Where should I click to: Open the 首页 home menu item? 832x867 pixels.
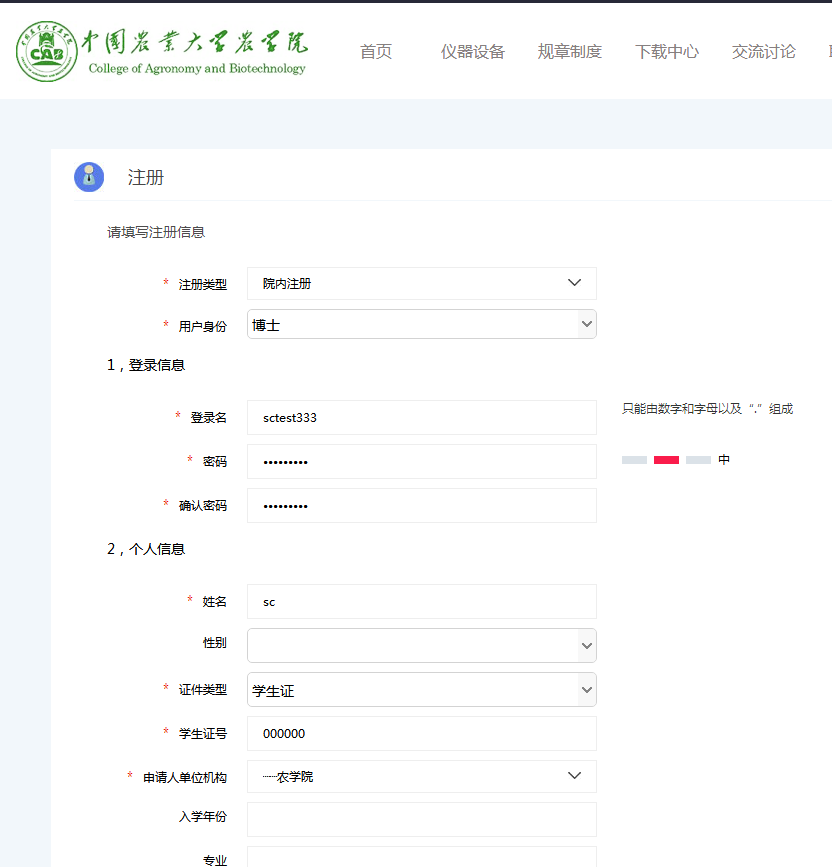376,52
